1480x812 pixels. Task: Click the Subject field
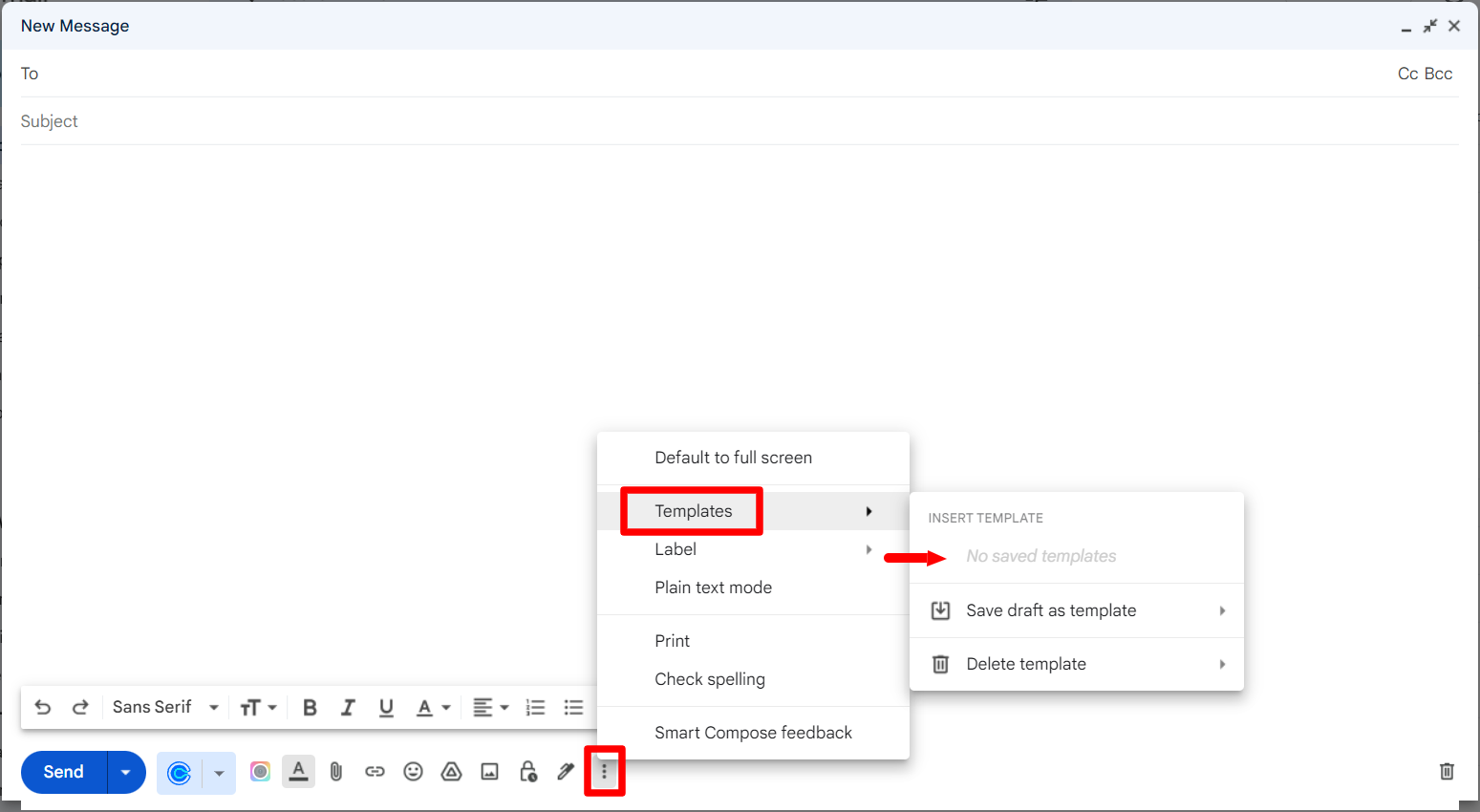[x=740, y=121]
